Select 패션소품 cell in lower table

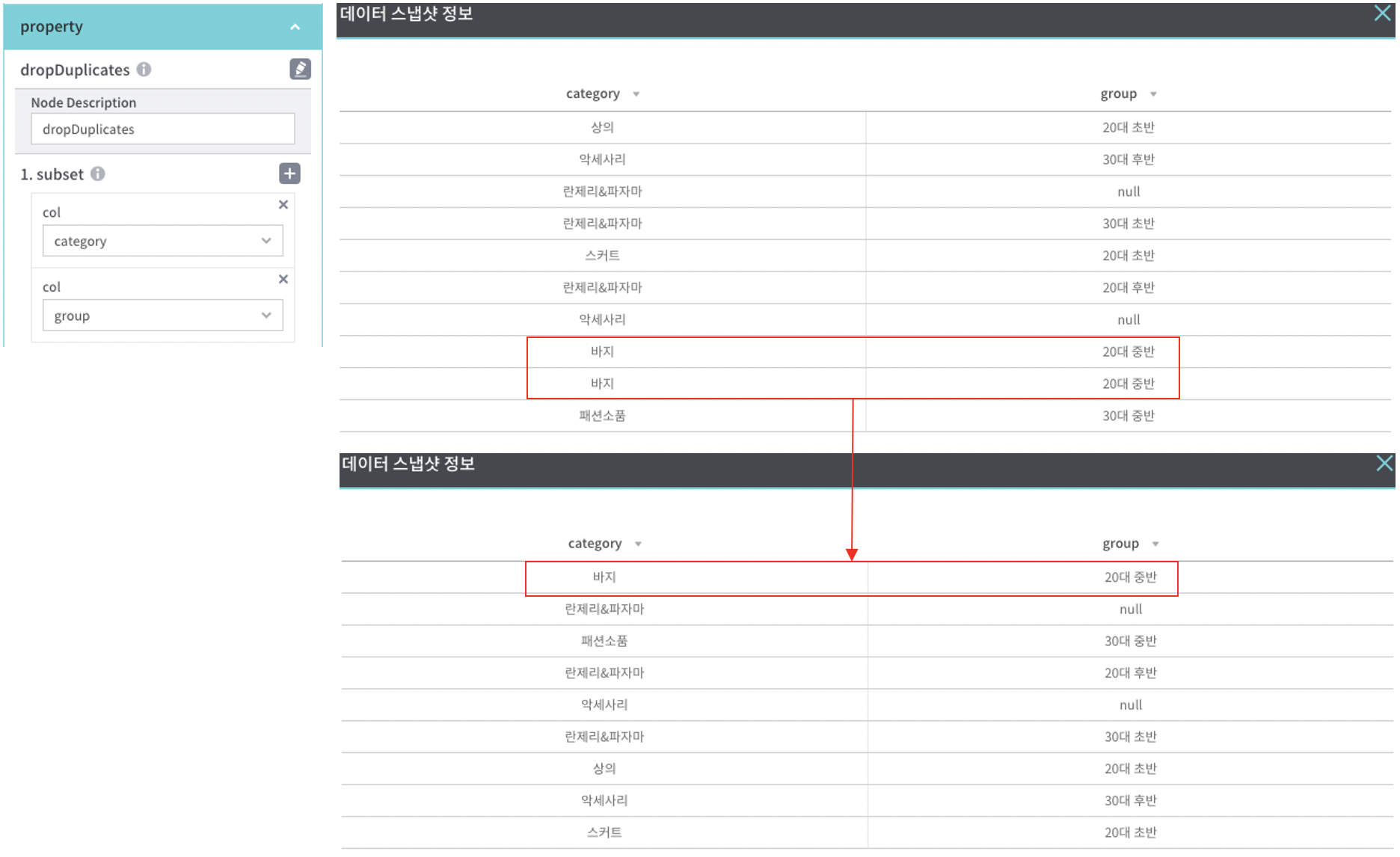pos(604,642)
